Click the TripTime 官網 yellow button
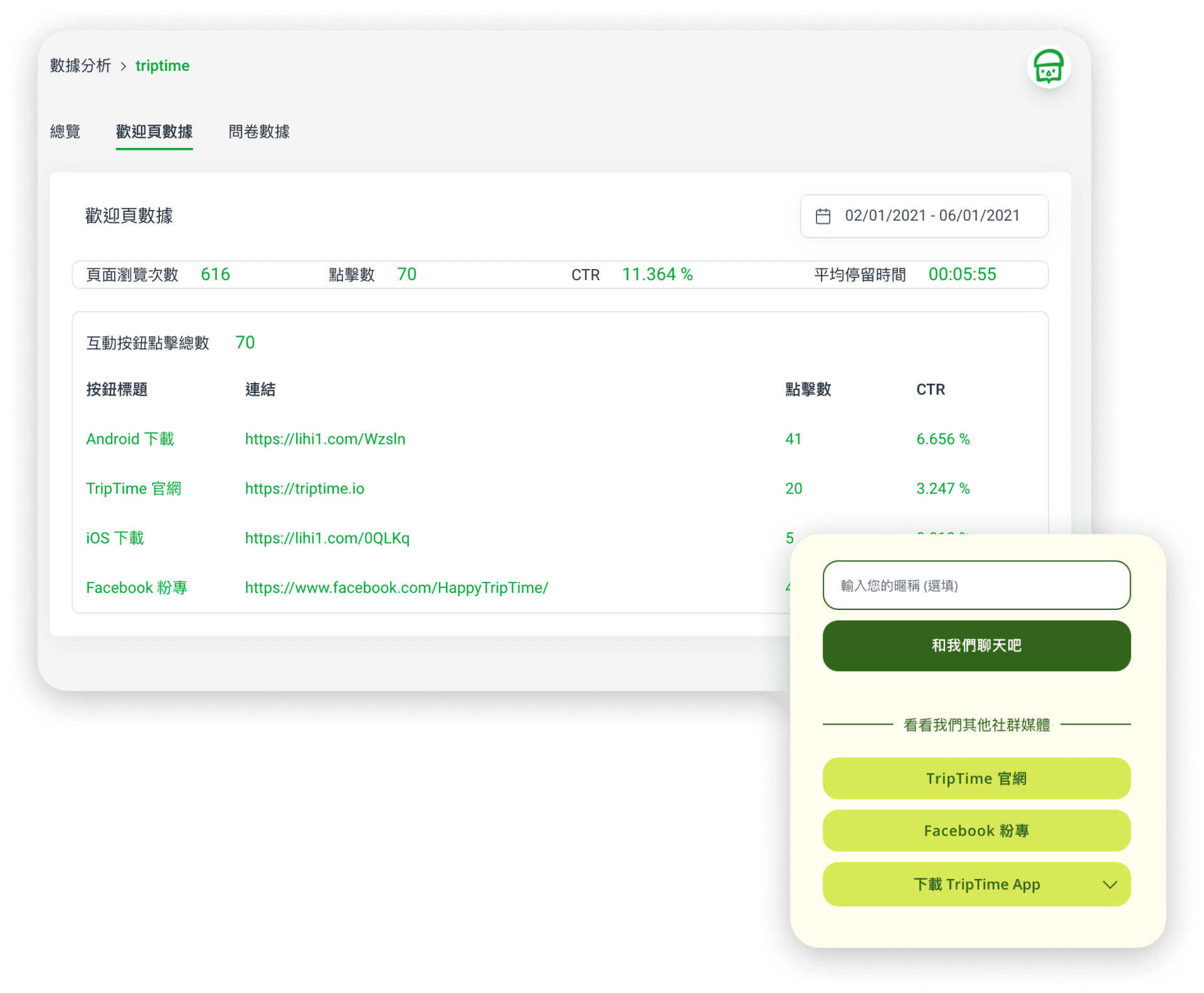The width and height of the screenshot is (1204, 993). pos(976,779)
